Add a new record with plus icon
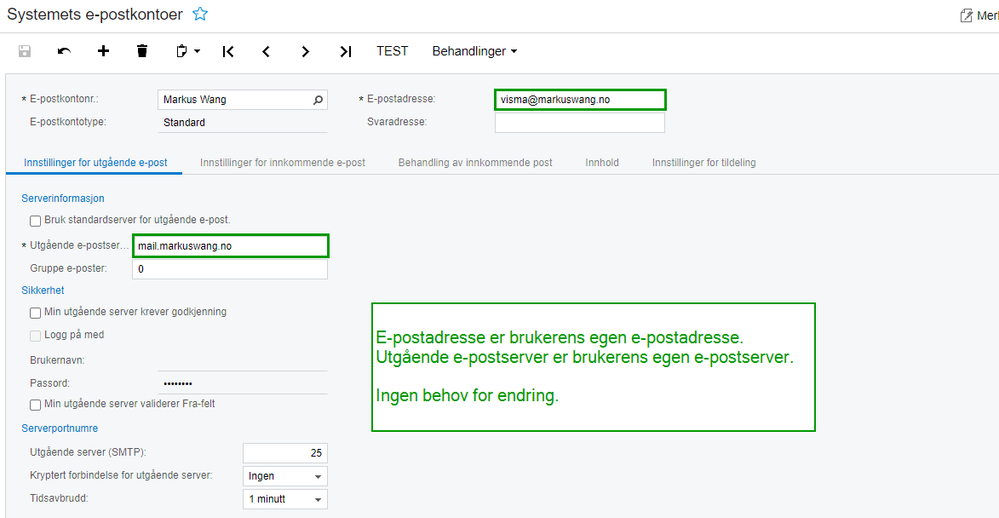This screenshot has width=999, height=518. click(x=103, y=51)
